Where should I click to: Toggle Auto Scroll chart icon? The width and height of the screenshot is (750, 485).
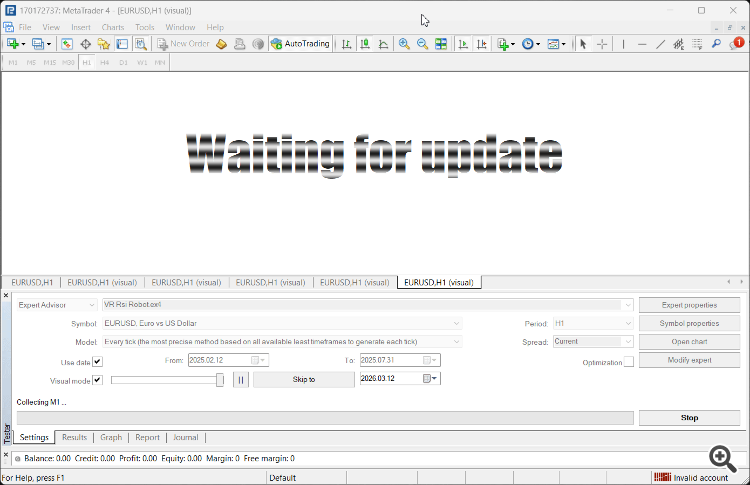tap(463, 44)
